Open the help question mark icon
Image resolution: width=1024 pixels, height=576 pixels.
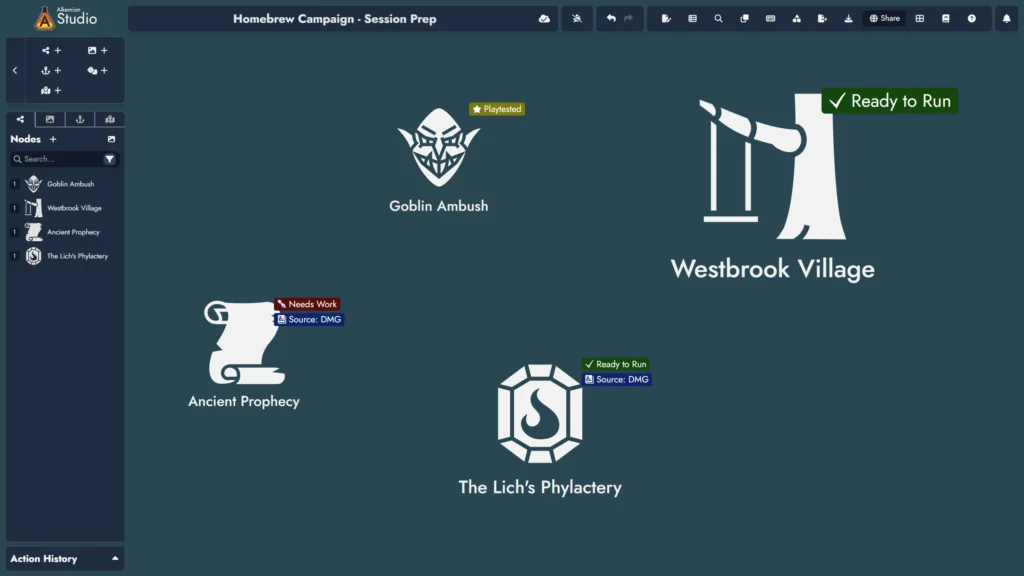[x=971, y=18]
